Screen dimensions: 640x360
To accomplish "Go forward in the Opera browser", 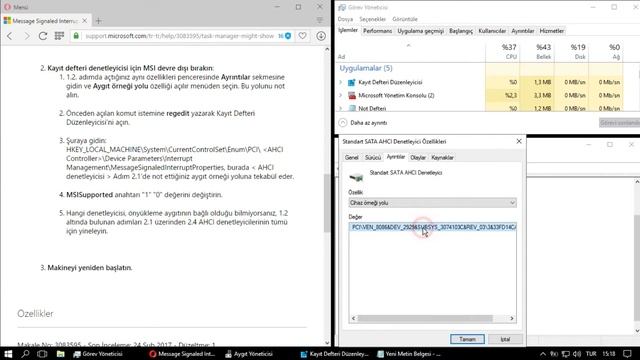I will [27, 36].
